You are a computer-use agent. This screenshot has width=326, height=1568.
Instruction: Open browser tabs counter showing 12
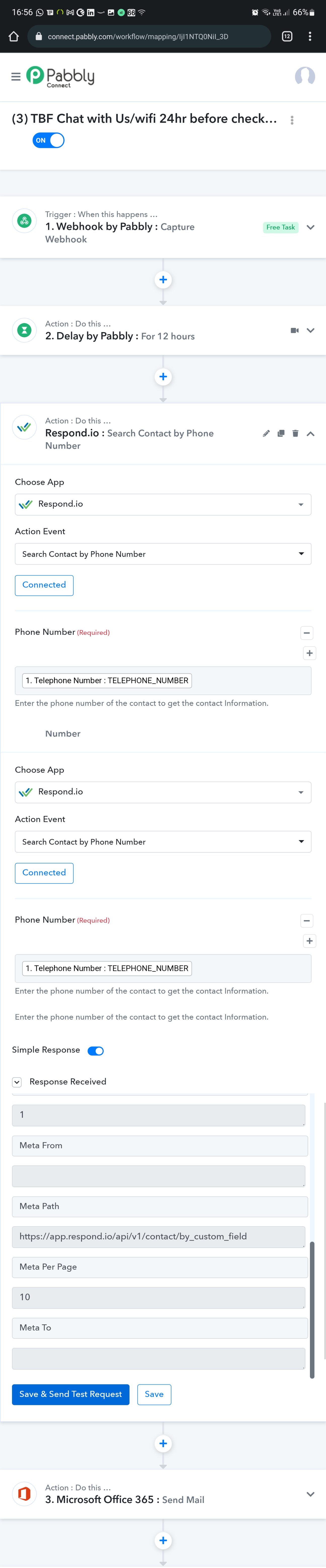point(287,36)
